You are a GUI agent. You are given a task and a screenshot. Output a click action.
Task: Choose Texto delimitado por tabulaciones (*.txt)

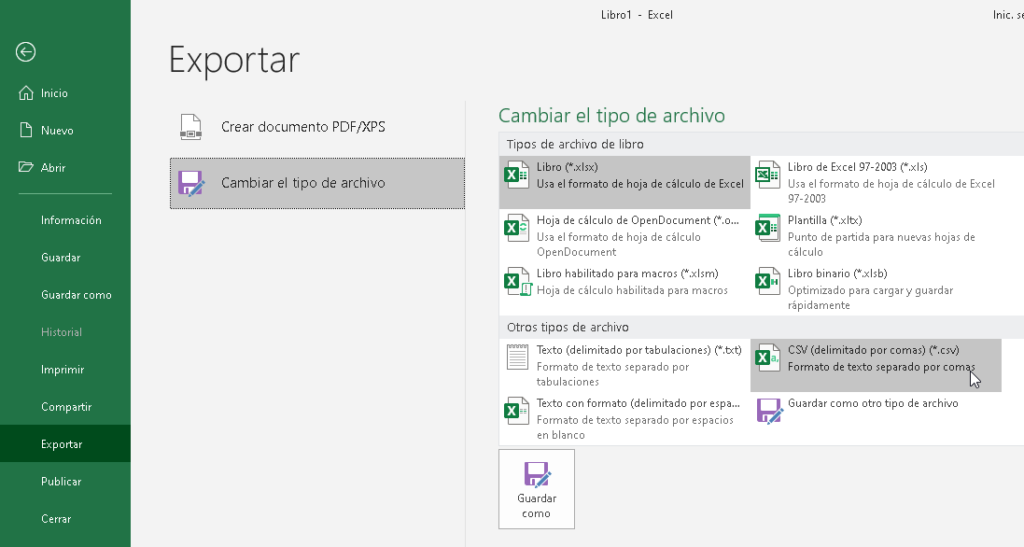tap(625, 366)
